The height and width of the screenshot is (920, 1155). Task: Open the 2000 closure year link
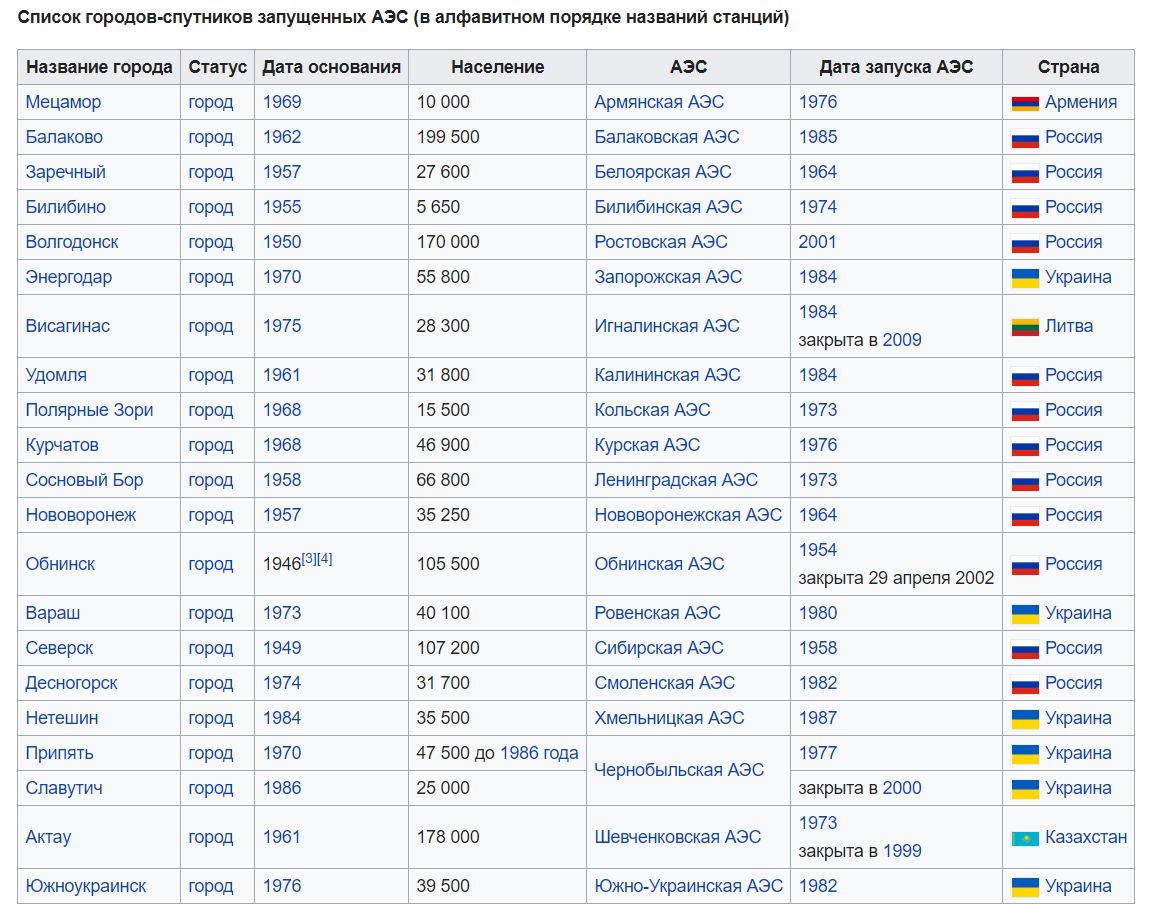(902, 788)
